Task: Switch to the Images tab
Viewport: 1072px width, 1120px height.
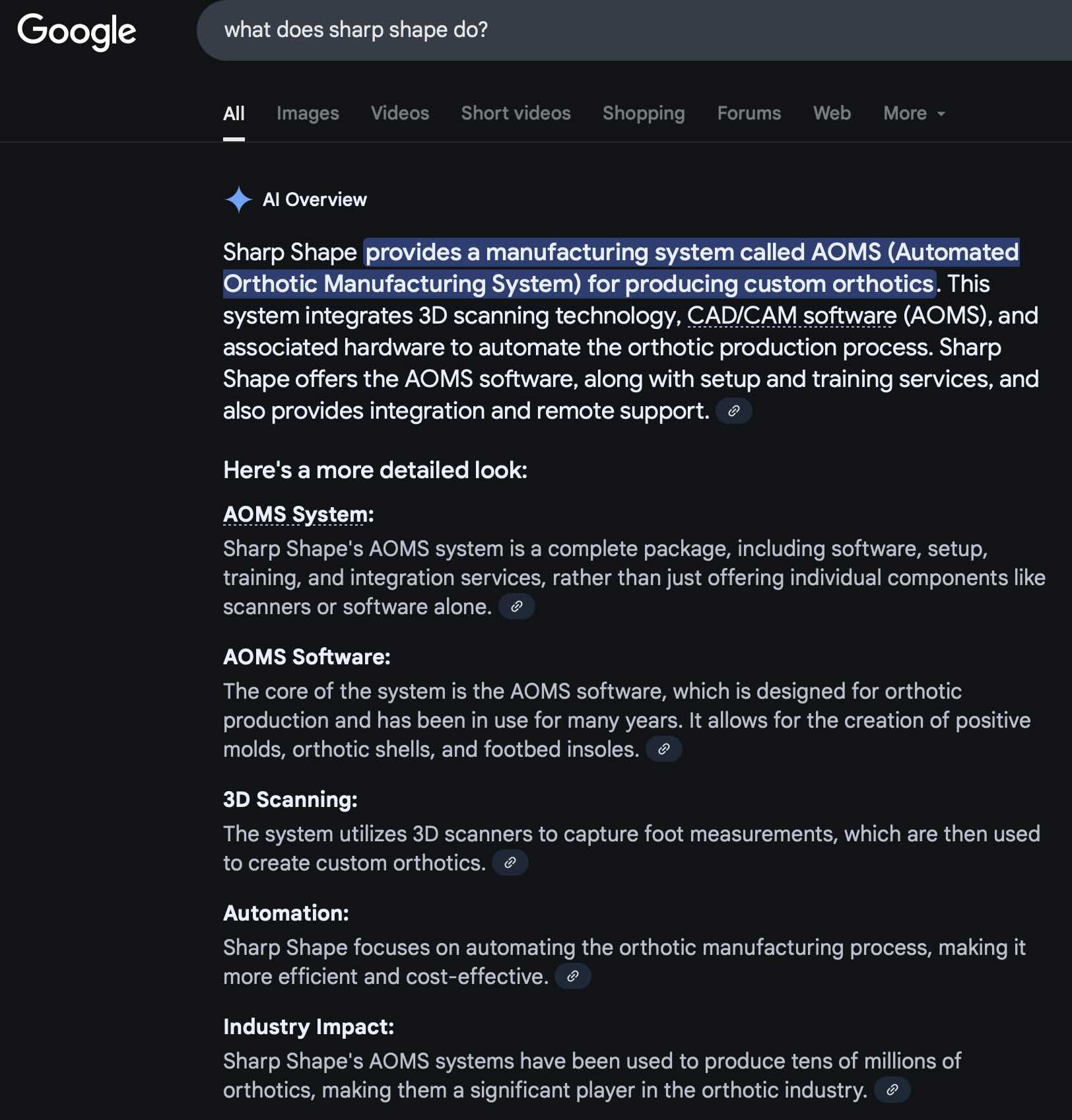Action: pos(308,114)
